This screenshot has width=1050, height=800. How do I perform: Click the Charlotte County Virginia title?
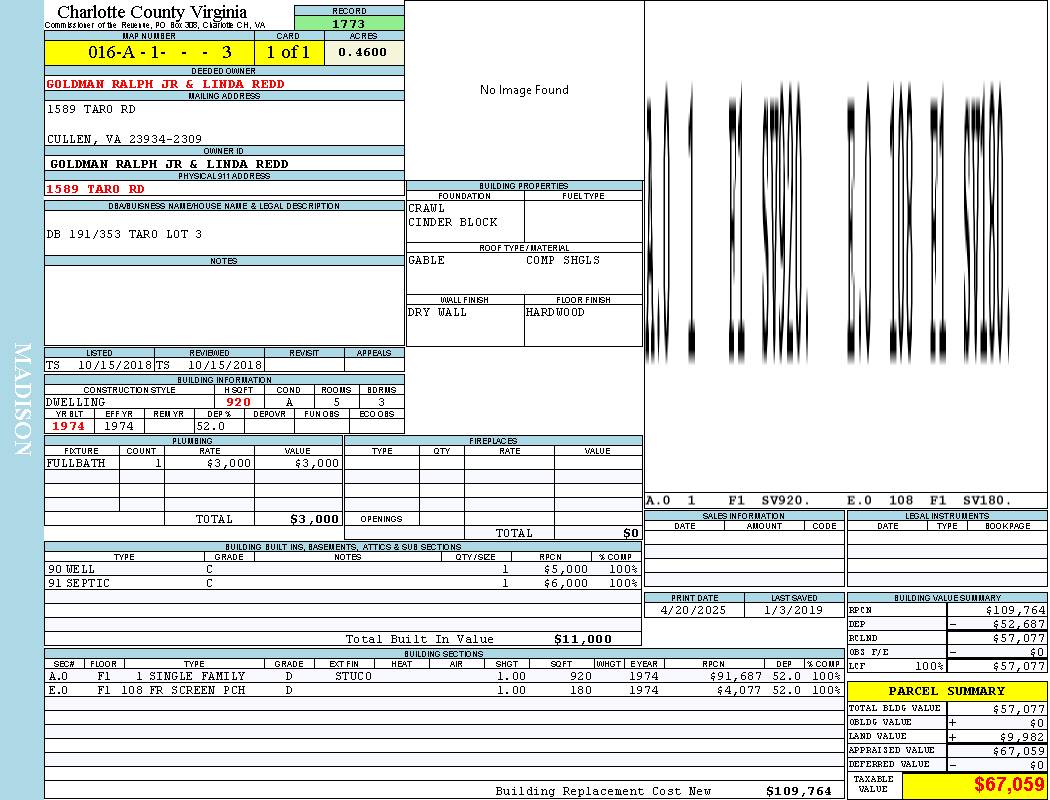point(152,12)
